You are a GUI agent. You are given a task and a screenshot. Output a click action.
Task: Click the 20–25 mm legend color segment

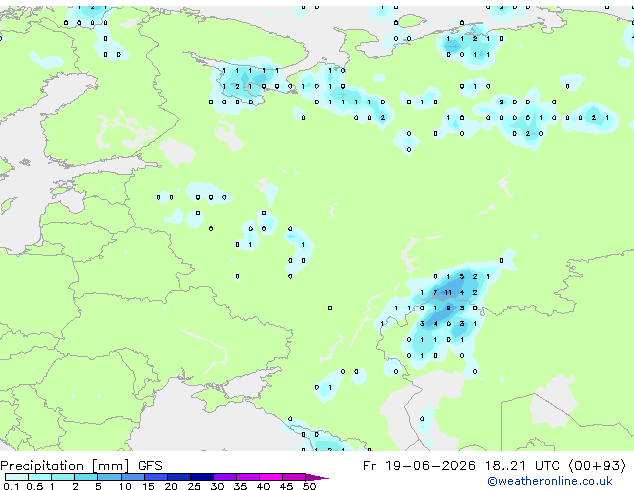coord(178,477)
